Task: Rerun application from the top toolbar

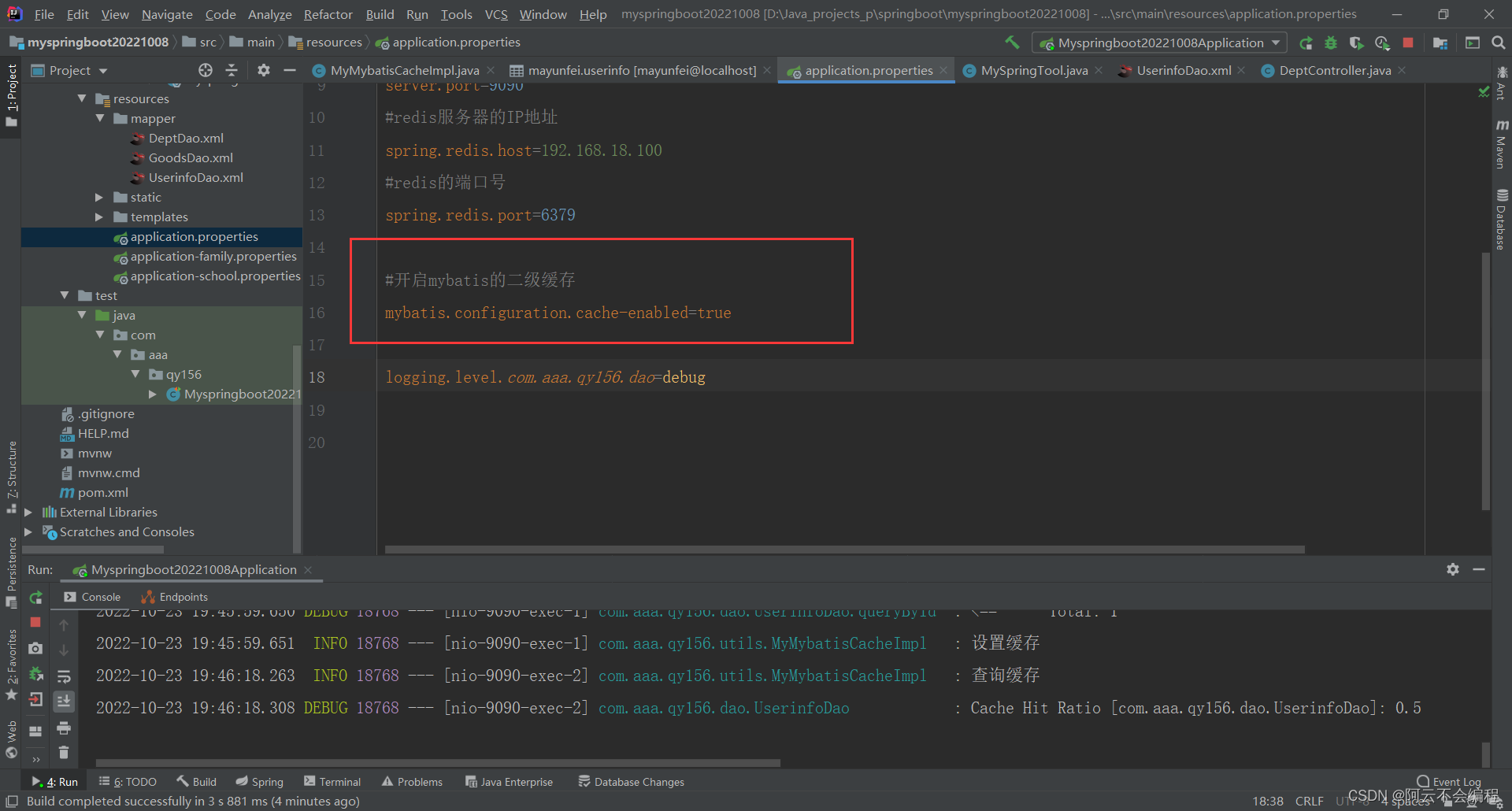Action: pos(1306,43)
